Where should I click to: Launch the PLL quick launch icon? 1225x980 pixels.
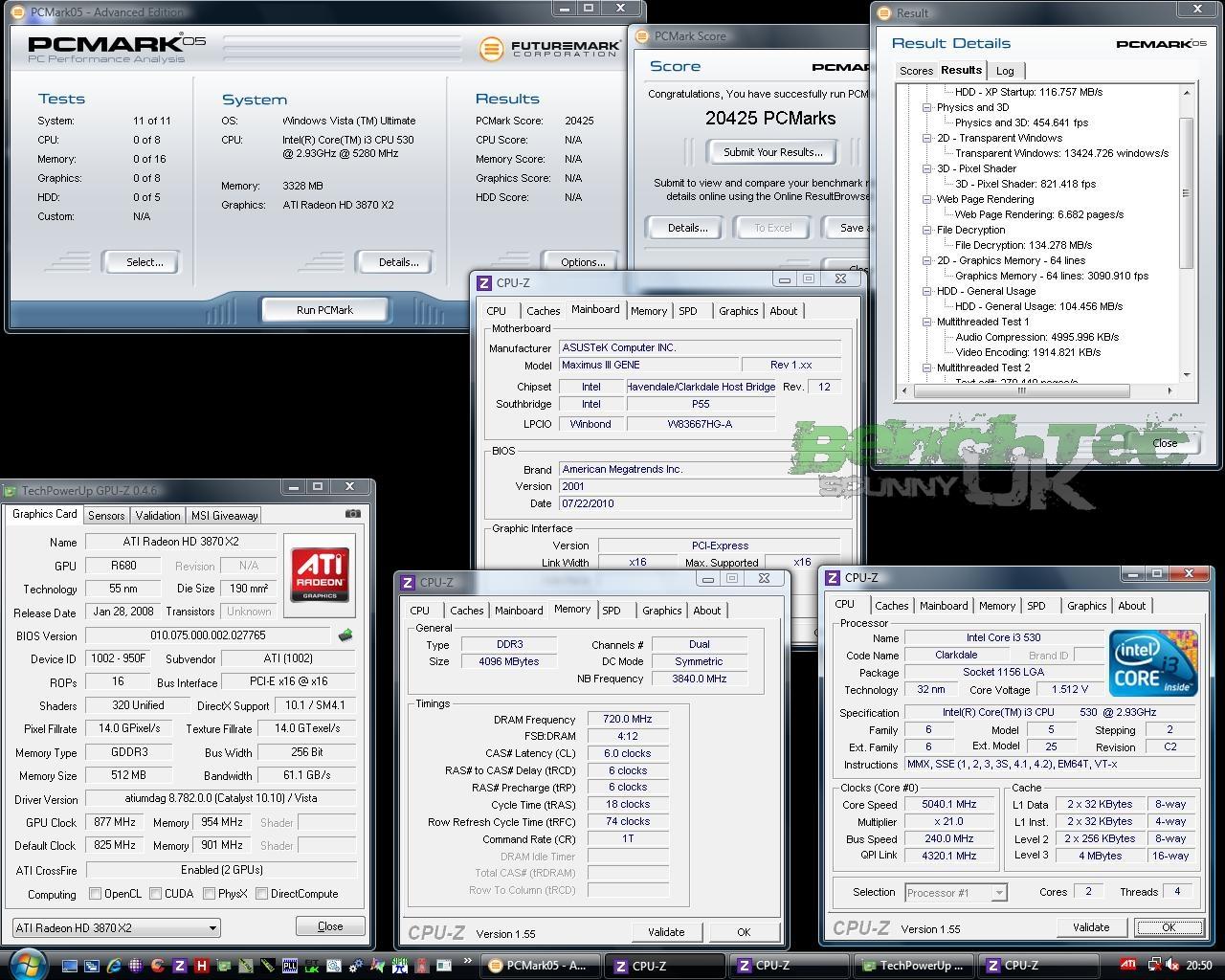tap(290, 966)
